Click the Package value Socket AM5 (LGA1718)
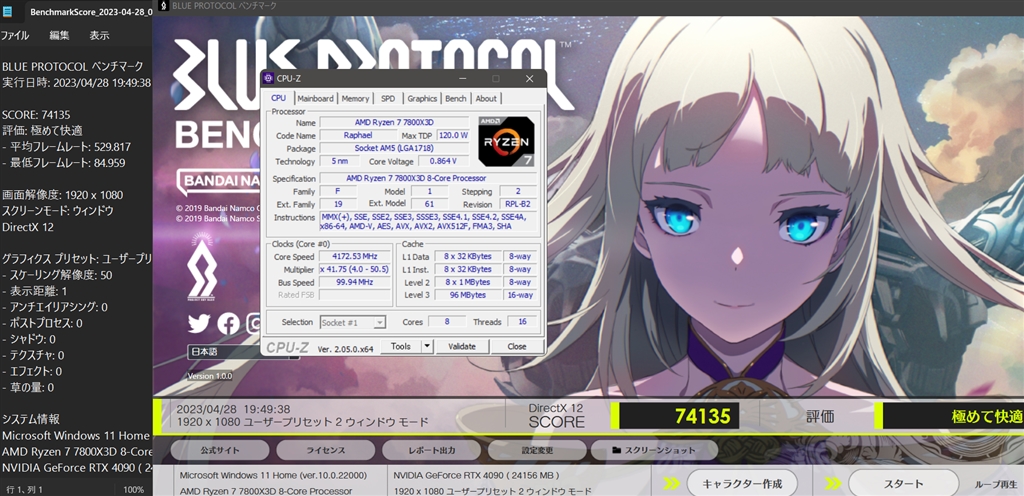1024x496 pixels. 394,148
